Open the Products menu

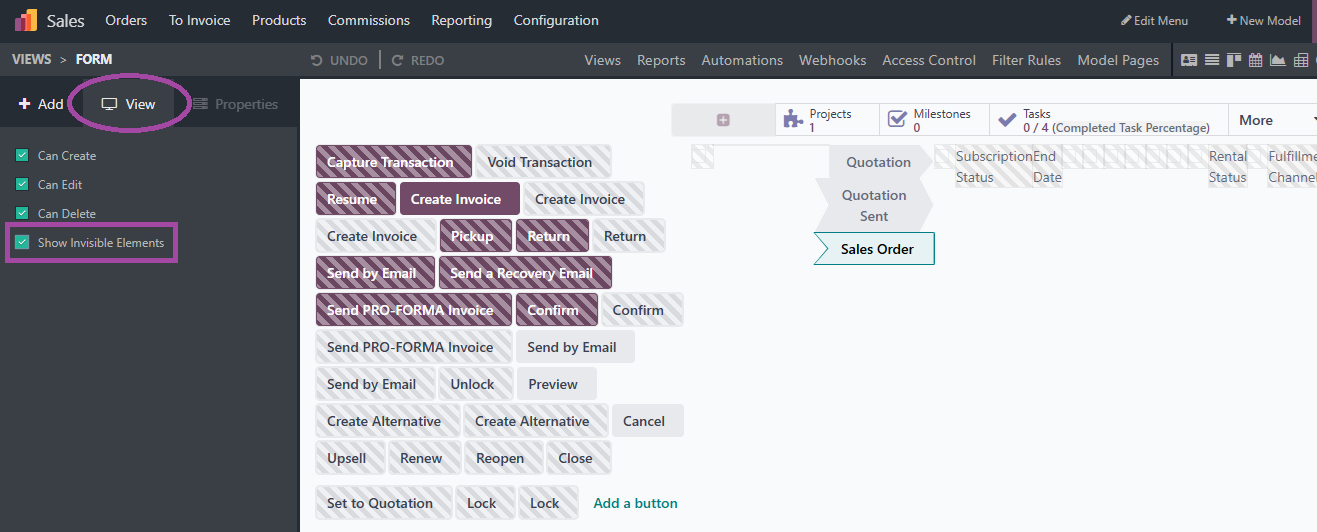click(279, 20)
